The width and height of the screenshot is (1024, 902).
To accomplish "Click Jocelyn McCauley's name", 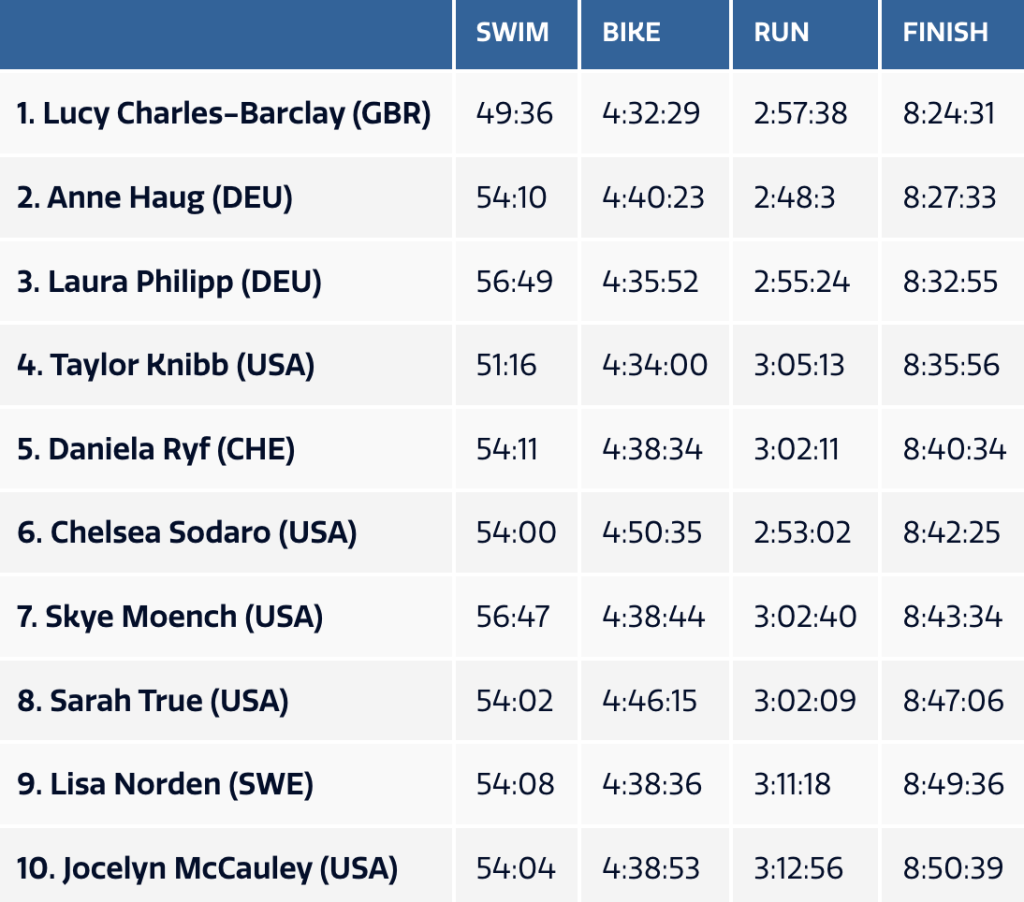I will coord(207,868).
